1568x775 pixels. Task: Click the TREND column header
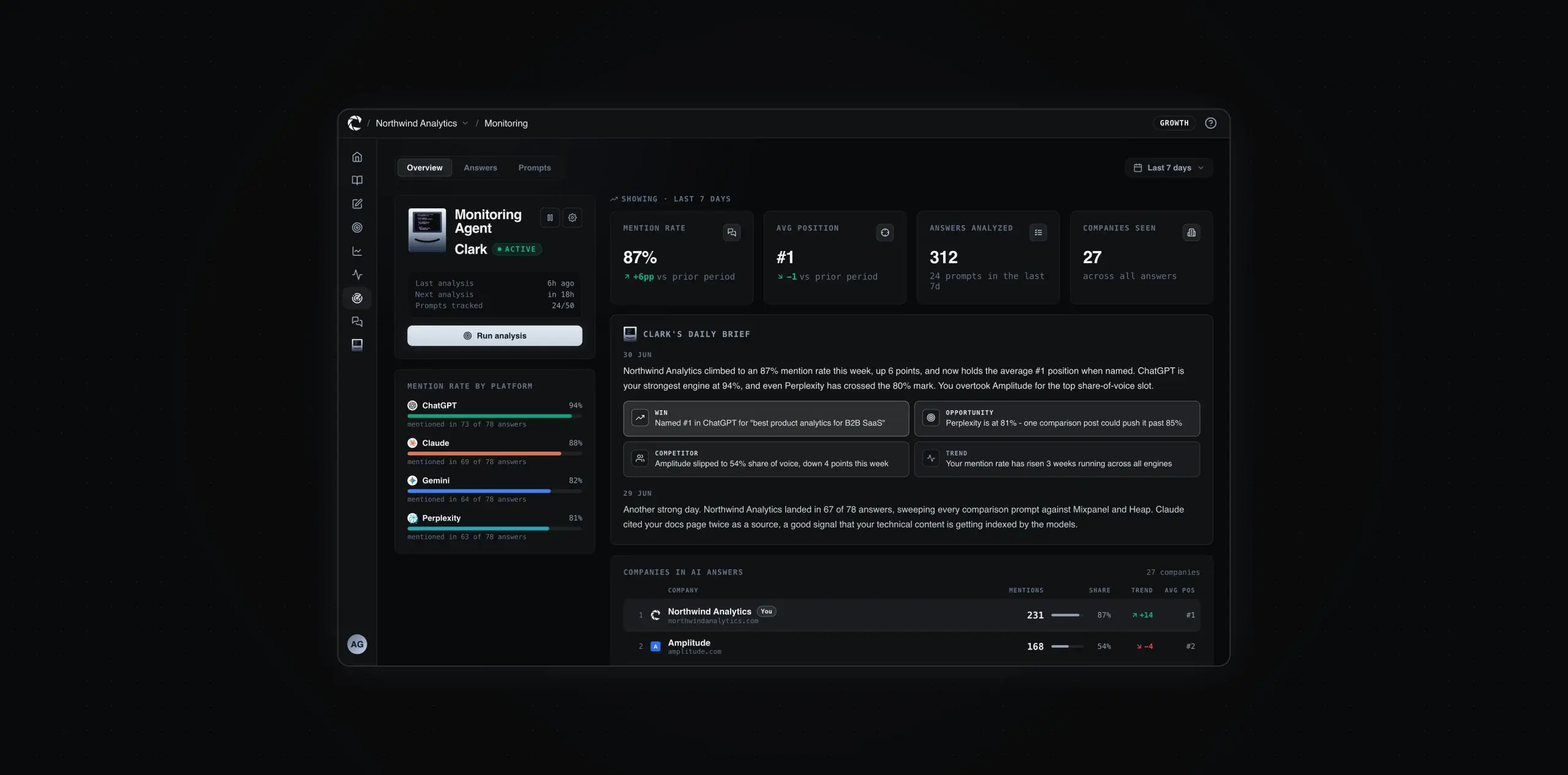pyautogui.click(x=1142, y=590)
